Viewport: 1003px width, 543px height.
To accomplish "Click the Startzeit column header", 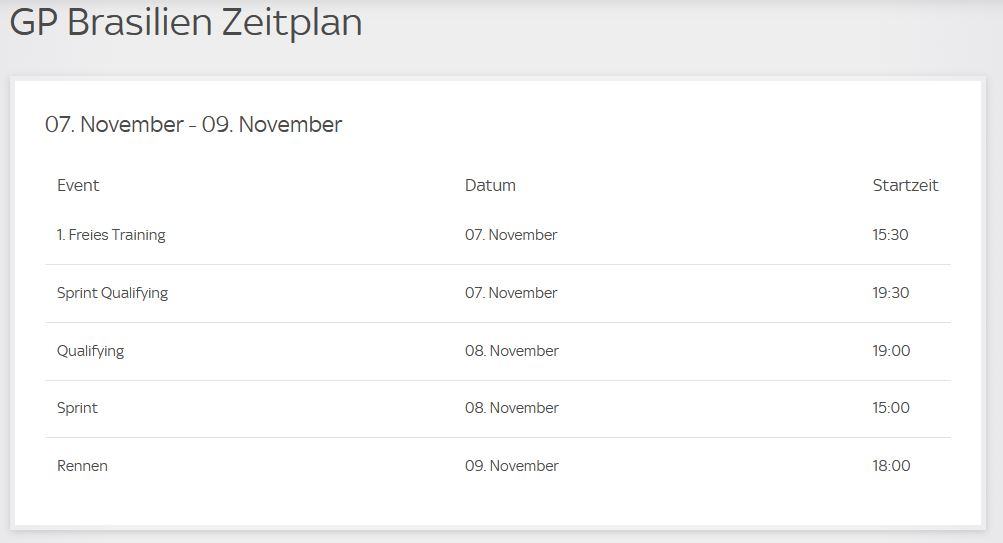I will coord(905,185).
